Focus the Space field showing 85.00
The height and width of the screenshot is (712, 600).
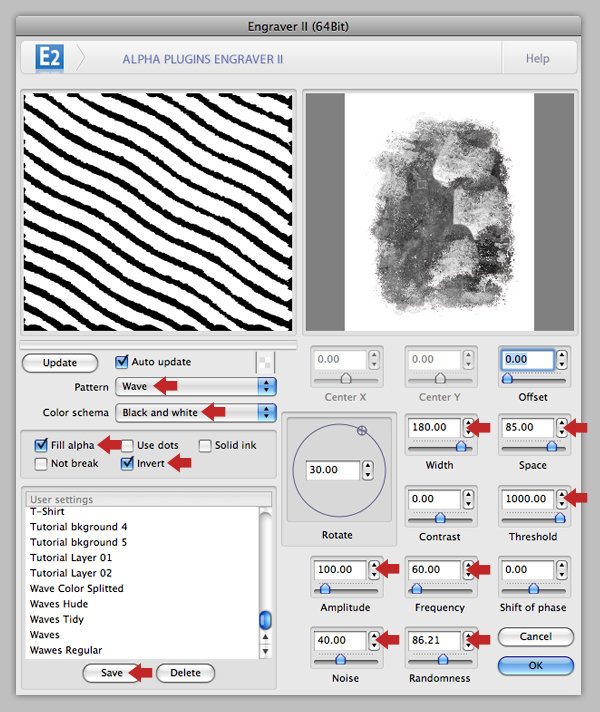(x=528, y=427)
